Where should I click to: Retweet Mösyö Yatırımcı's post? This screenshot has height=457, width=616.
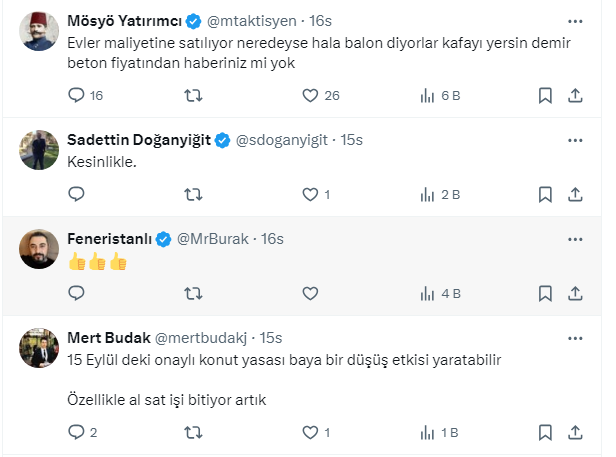194,95
